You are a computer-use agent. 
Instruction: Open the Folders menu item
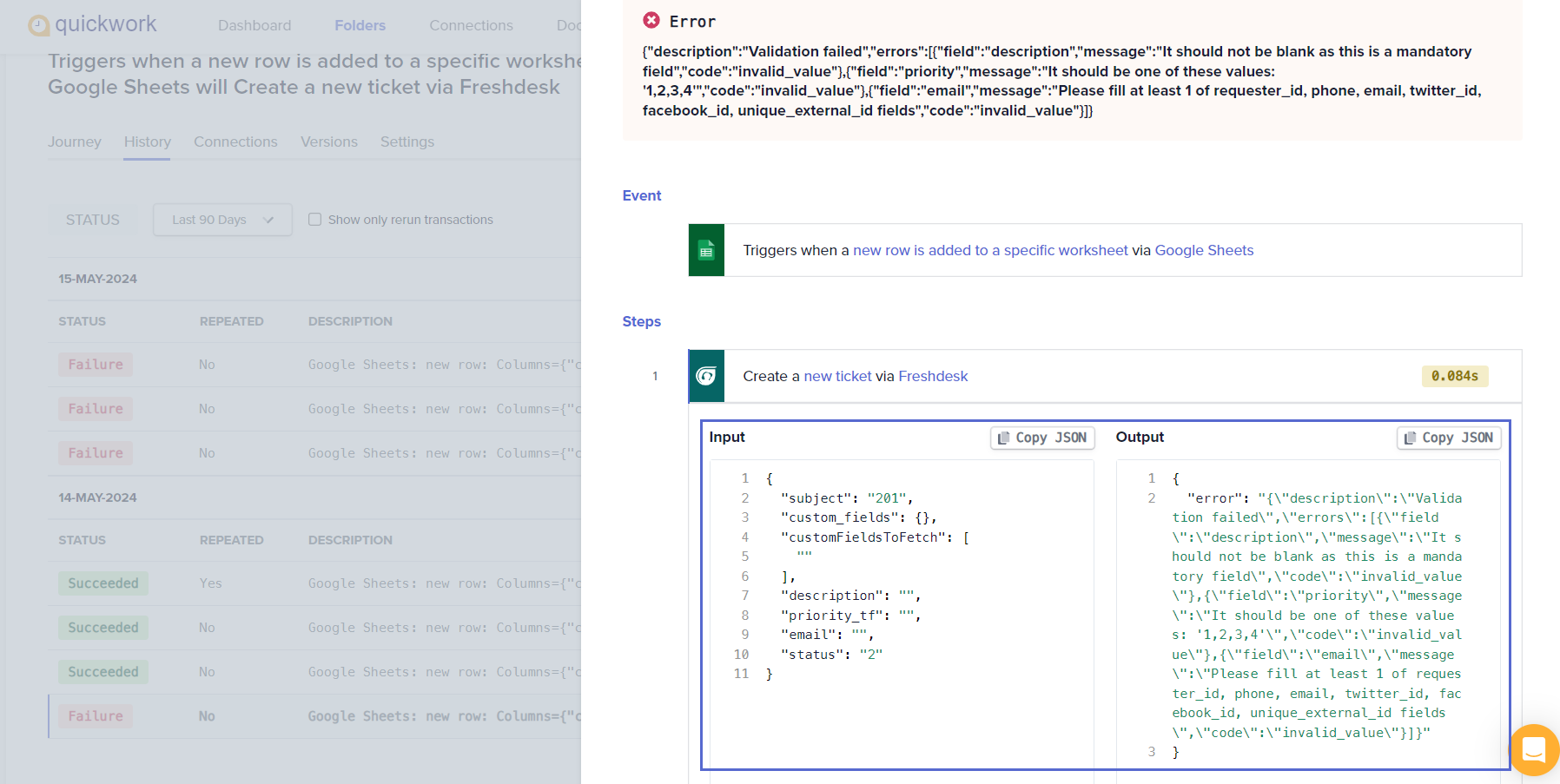pos(360,25)
